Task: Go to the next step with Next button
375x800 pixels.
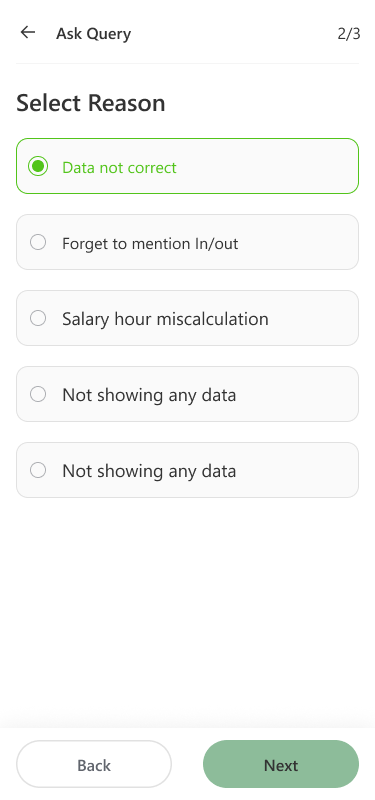Action: (x=281, y=764)
